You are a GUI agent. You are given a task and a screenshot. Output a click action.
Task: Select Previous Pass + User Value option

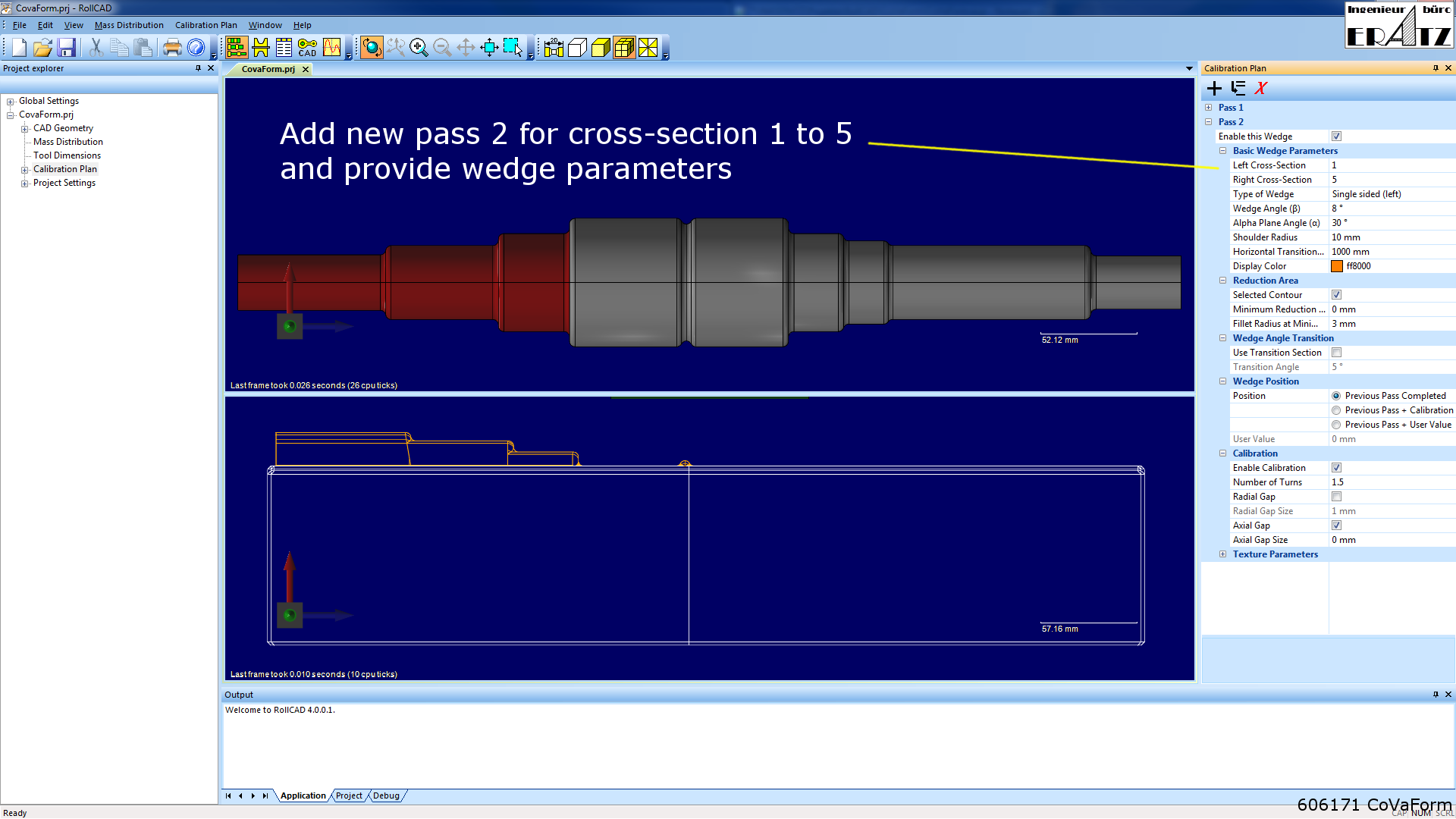click(x=1336, y=425)
